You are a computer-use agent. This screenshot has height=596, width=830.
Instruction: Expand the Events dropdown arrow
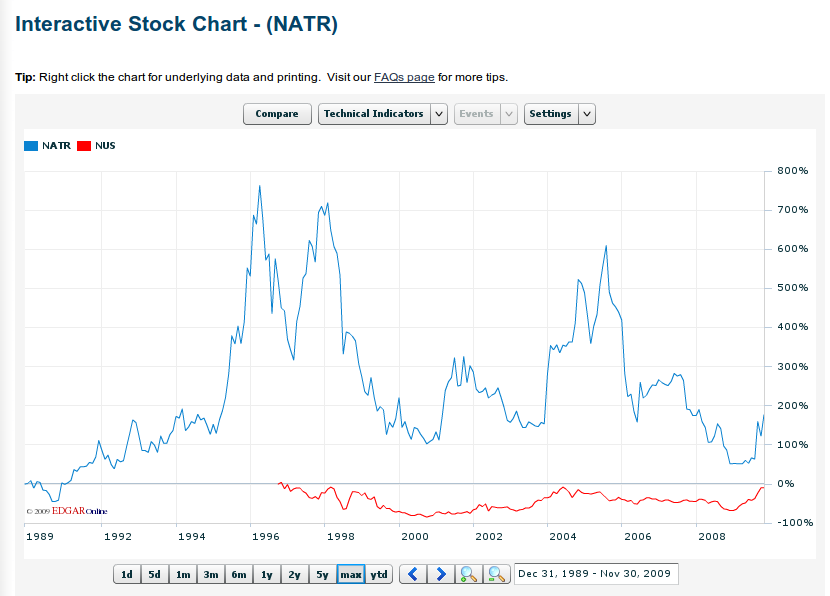coord(509,114)
